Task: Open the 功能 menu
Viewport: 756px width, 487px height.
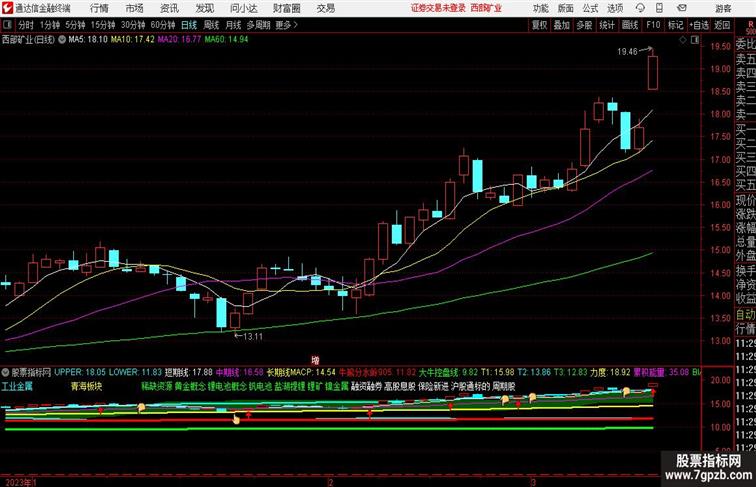Action: click(x=540, y=8)
